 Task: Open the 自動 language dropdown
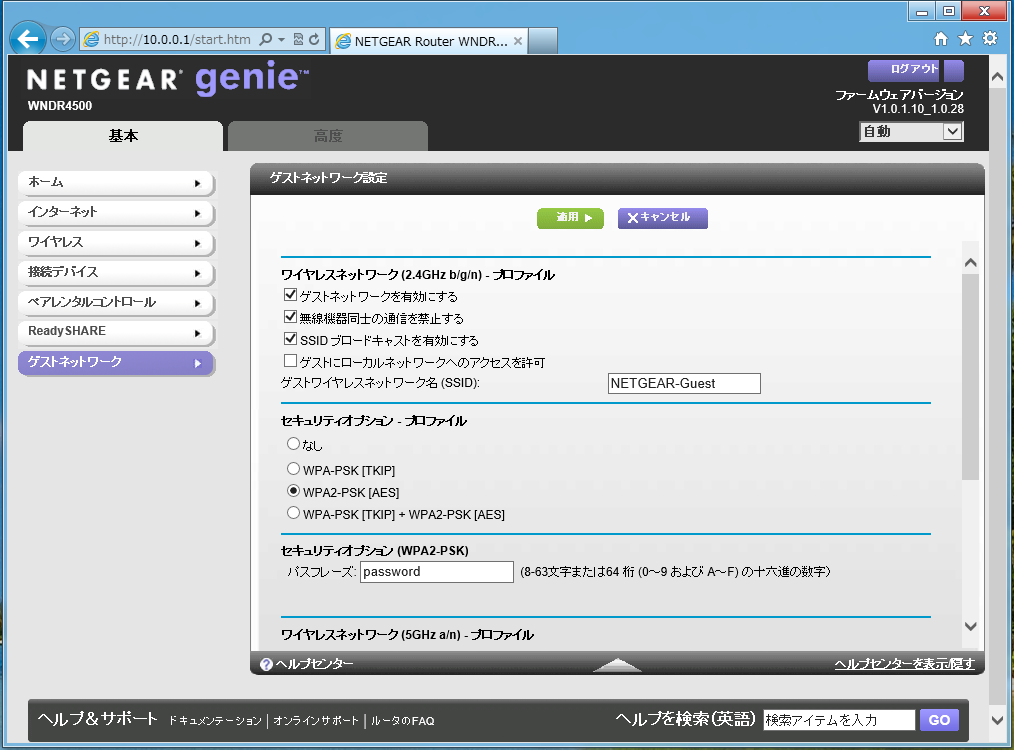coord(910,132)
